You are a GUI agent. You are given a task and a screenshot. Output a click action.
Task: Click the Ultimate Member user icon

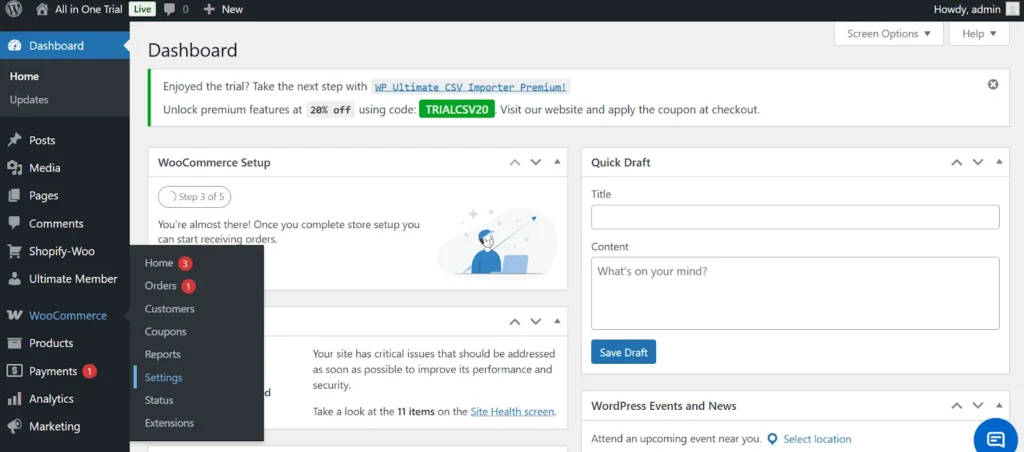click(14, 279)
